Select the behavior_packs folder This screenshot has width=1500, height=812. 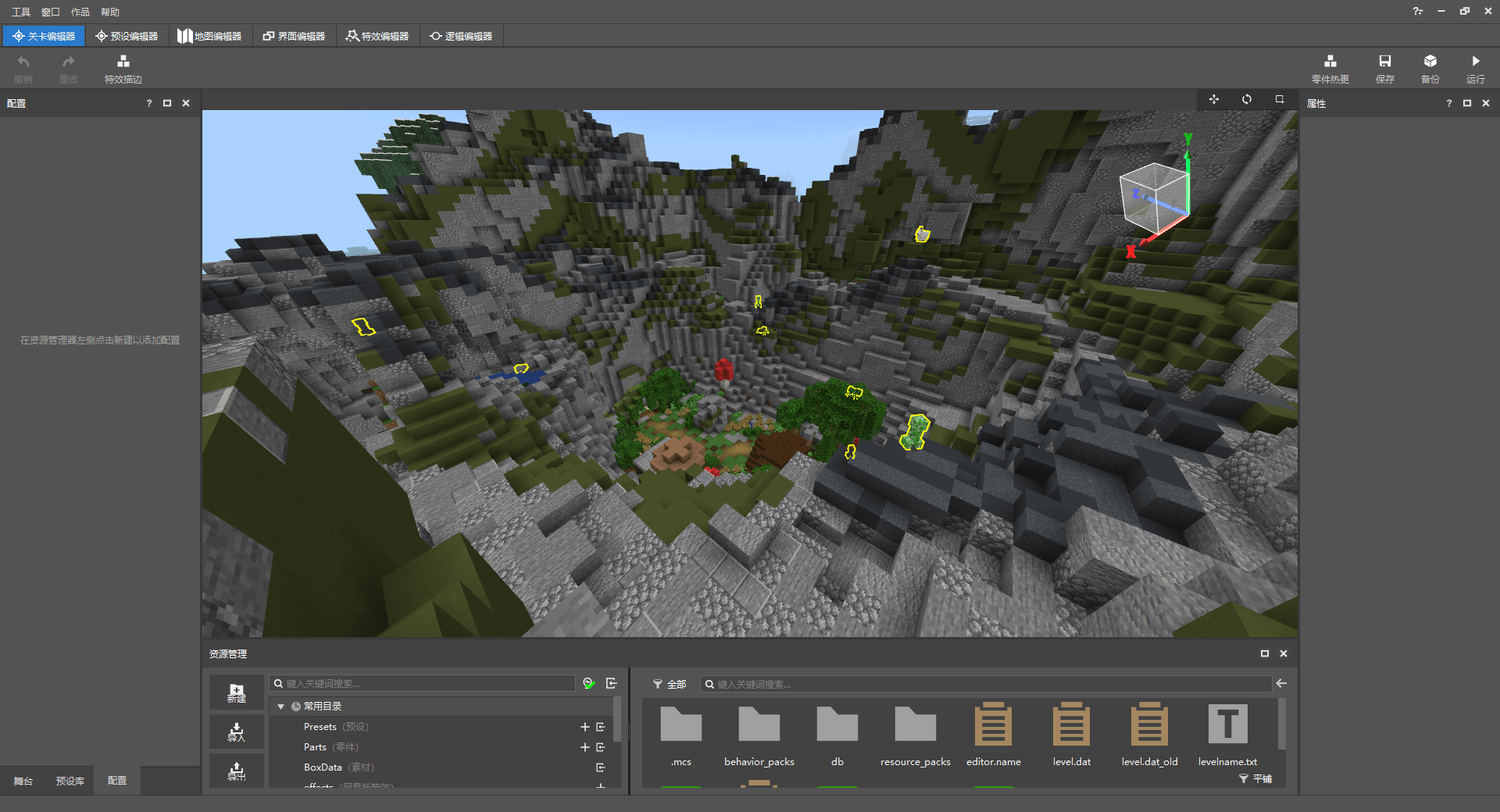[759, 735]
